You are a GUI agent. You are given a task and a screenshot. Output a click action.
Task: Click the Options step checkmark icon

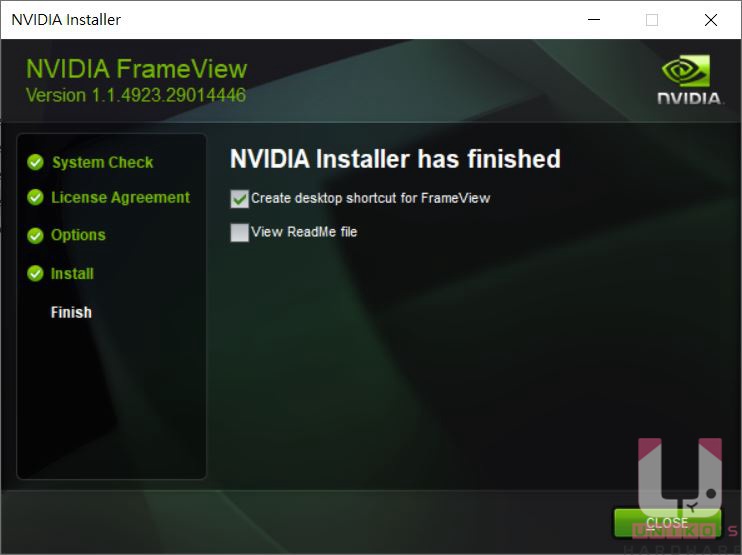(35, 235)
